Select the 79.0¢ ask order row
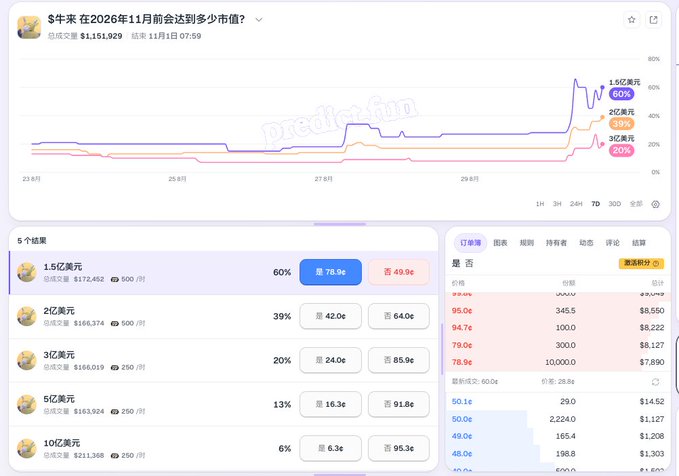This screenshot has width=679, height=476. (558, 345)
